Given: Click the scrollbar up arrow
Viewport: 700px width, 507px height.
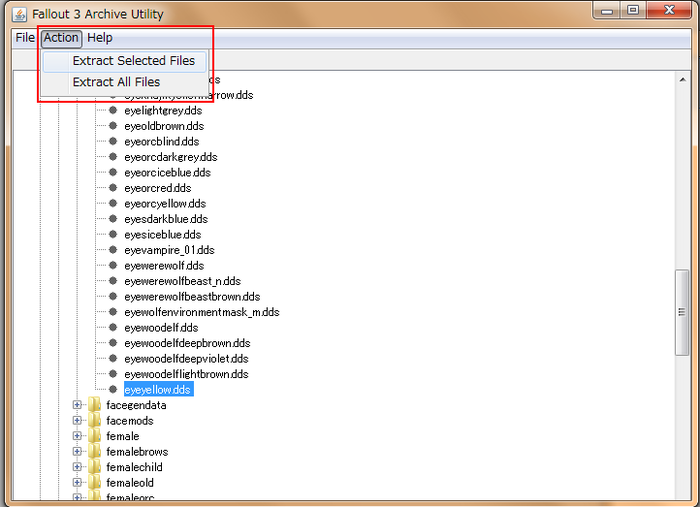Looking at the screenshot, I should click(x=682, y=80).
